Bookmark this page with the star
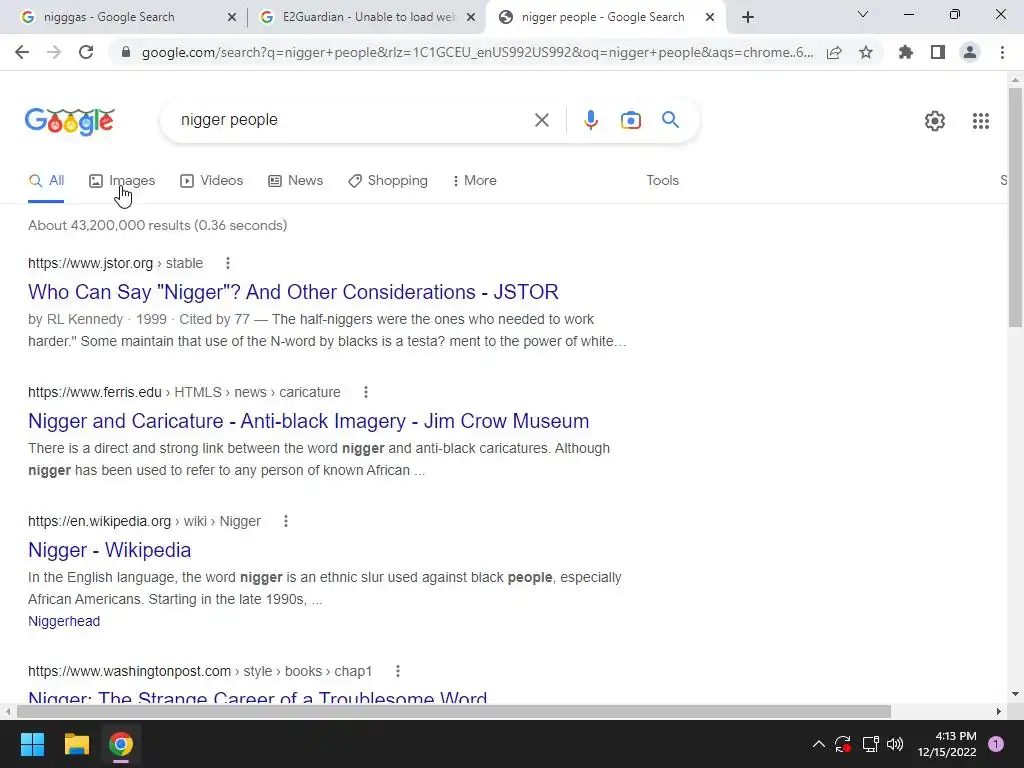The width and height of the screenshot is (1024, 768). point(866,52)
